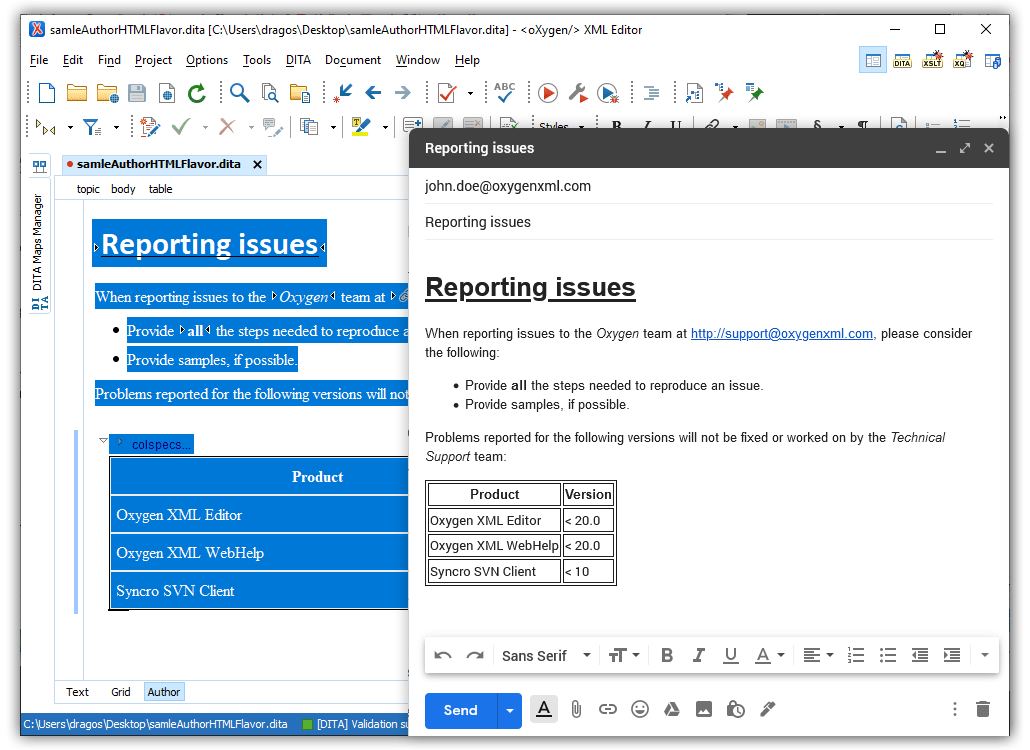Open the File menu
1030x750 pixels.
[x=39, y=60]
